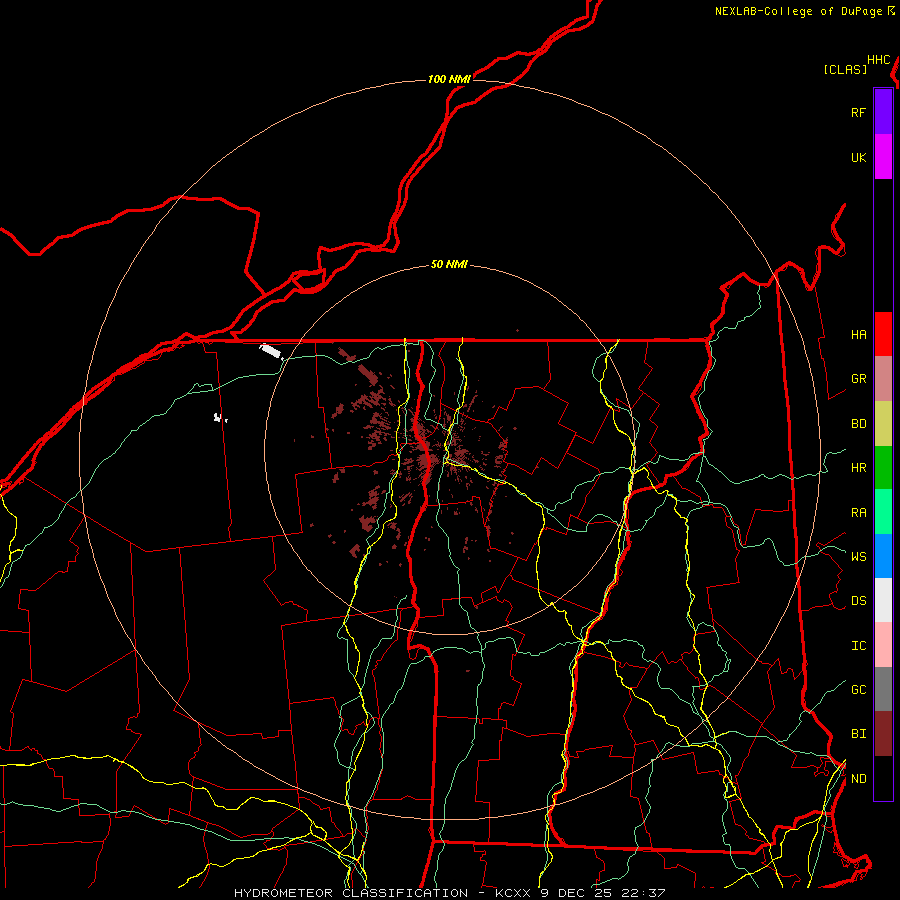Click the BD legend label
Viewport: 900px width, 900px height.
(858, 424)
